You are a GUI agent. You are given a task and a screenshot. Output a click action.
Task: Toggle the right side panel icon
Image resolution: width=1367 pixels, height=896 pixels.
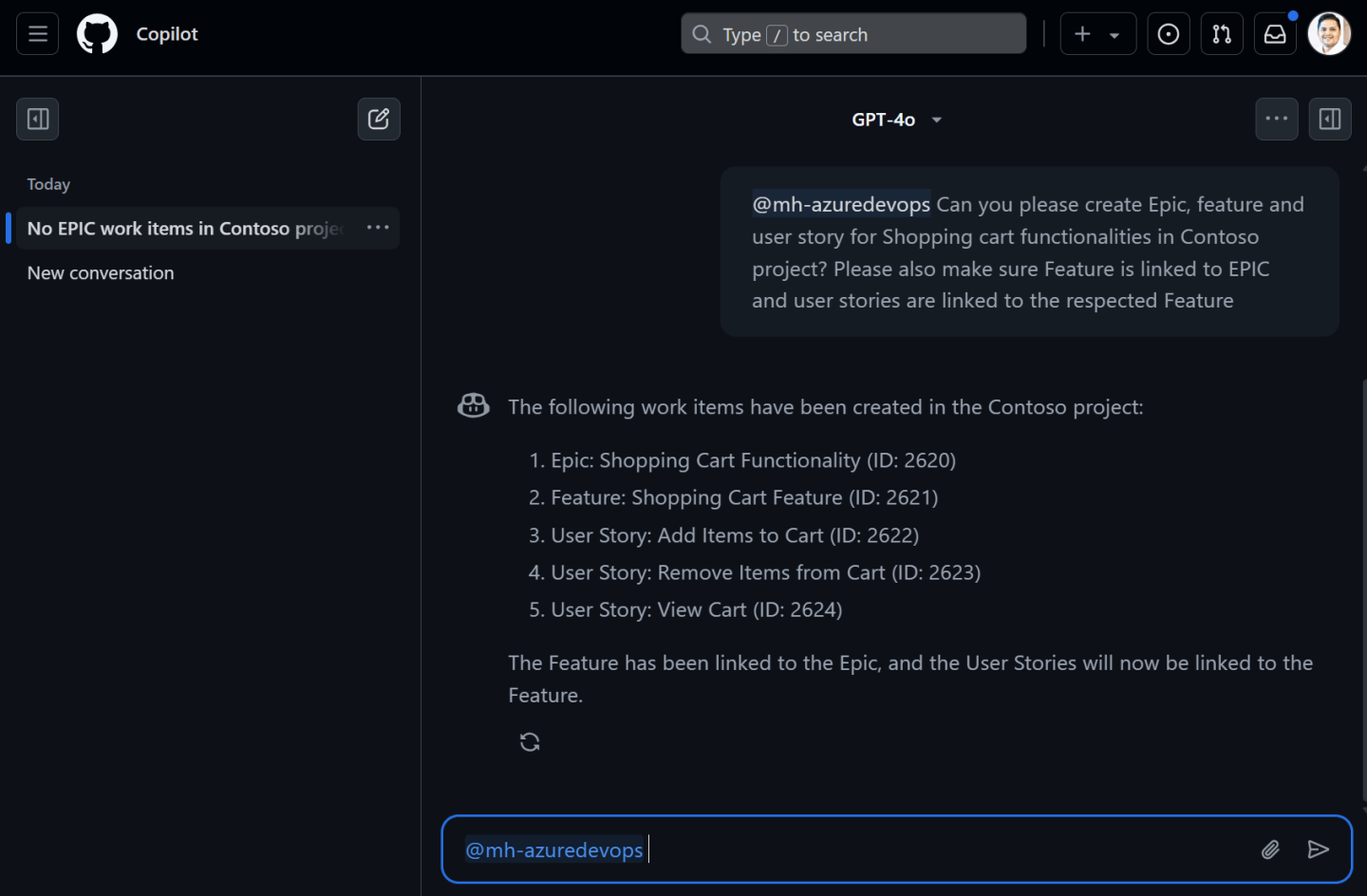tap(1330, 119)
